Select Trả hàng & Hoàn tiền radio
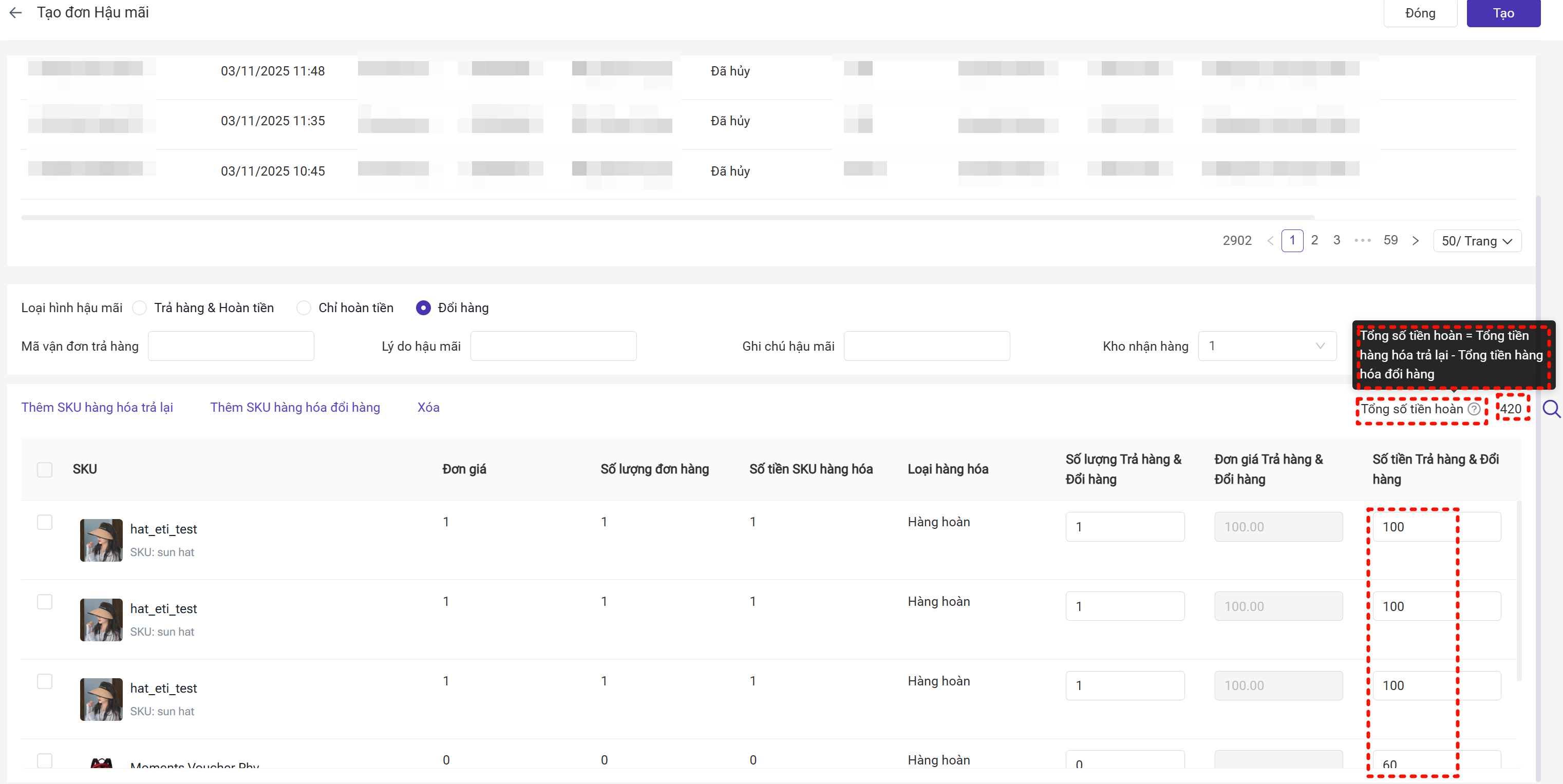This screenshot has height=784, width=1563. (x=140, y=308)
